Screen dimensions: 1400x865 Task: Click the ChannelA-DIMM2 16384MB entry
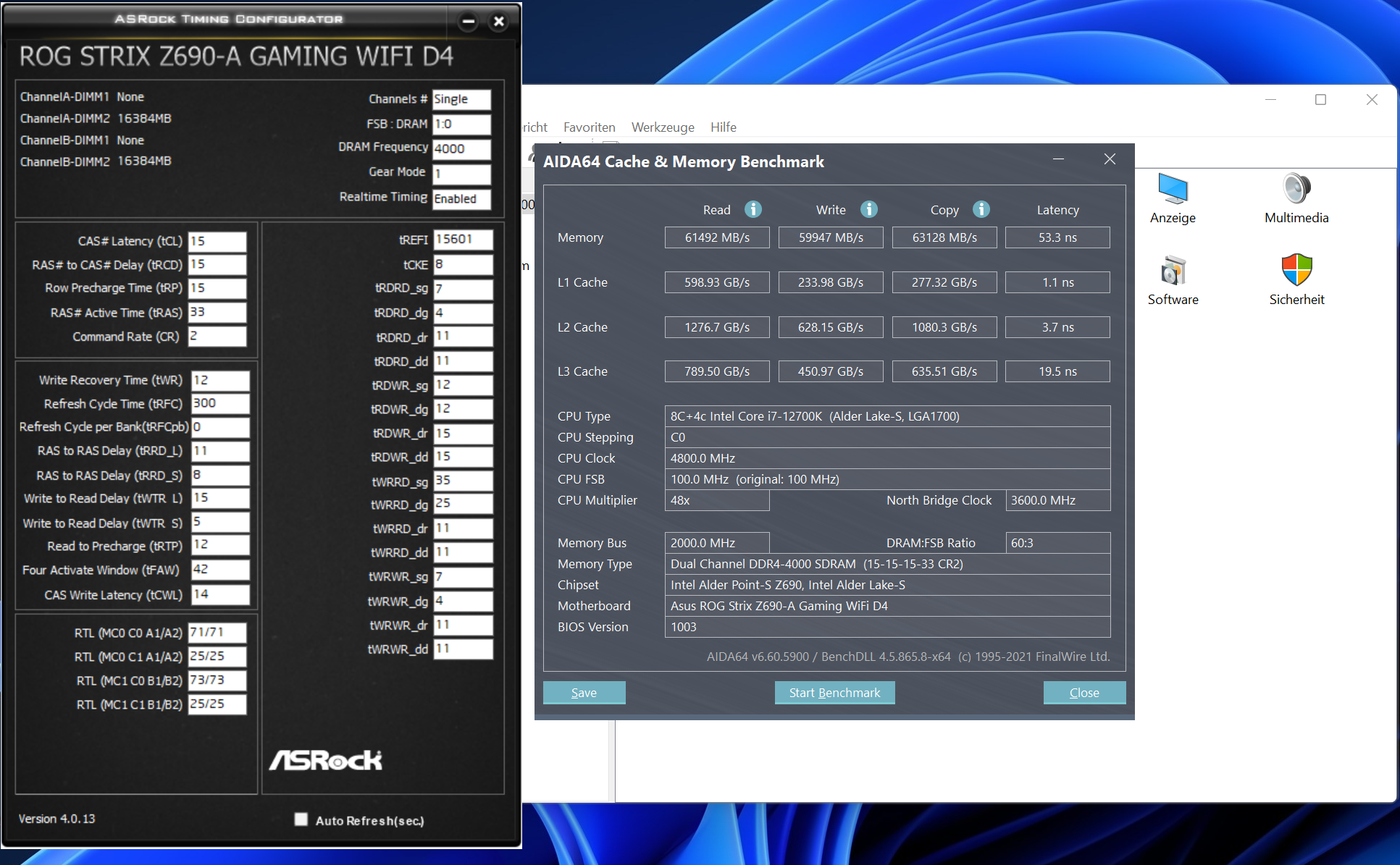(x=96, y=119)
